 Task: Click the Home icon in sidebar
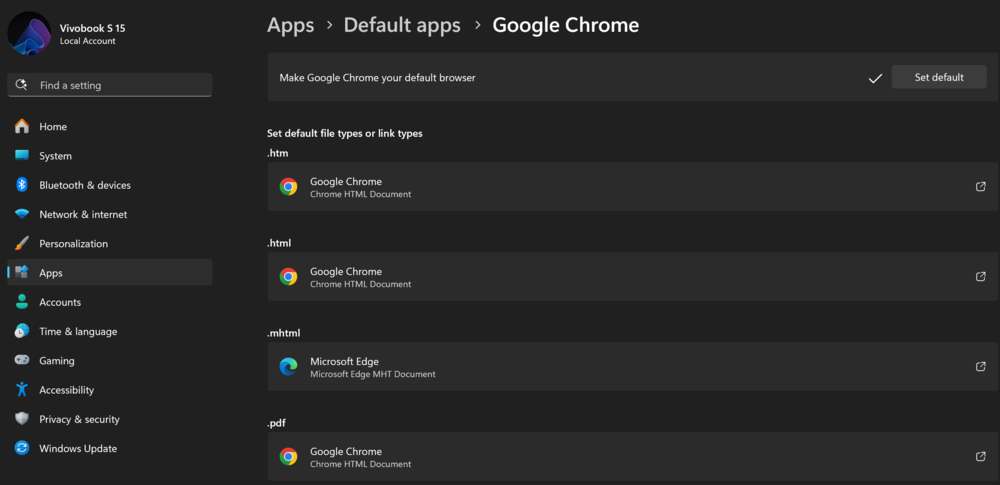(22, 126)
